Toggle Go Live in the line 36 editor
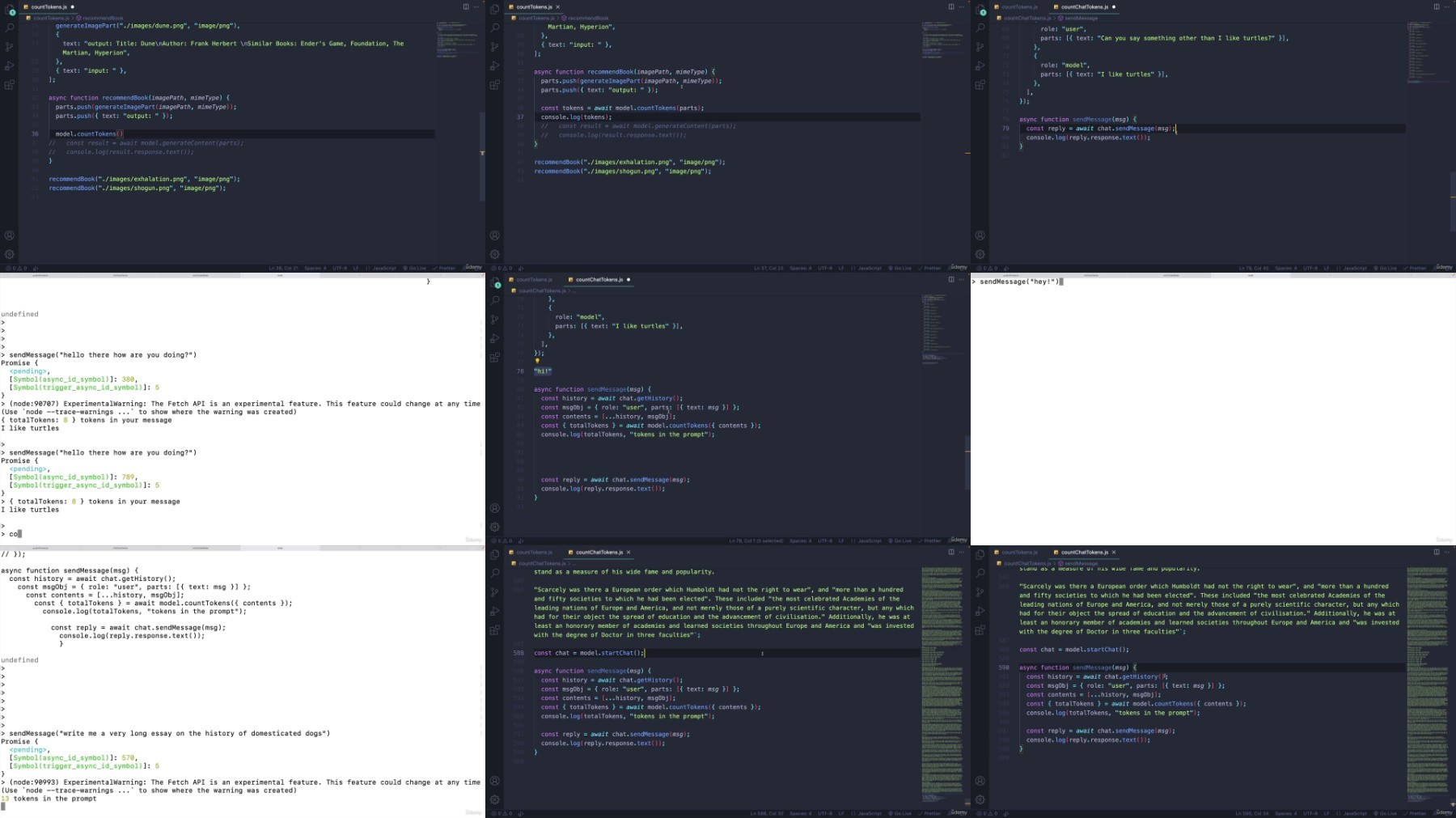Viewport: 1456px width, 818px height. tap(416, 268)
